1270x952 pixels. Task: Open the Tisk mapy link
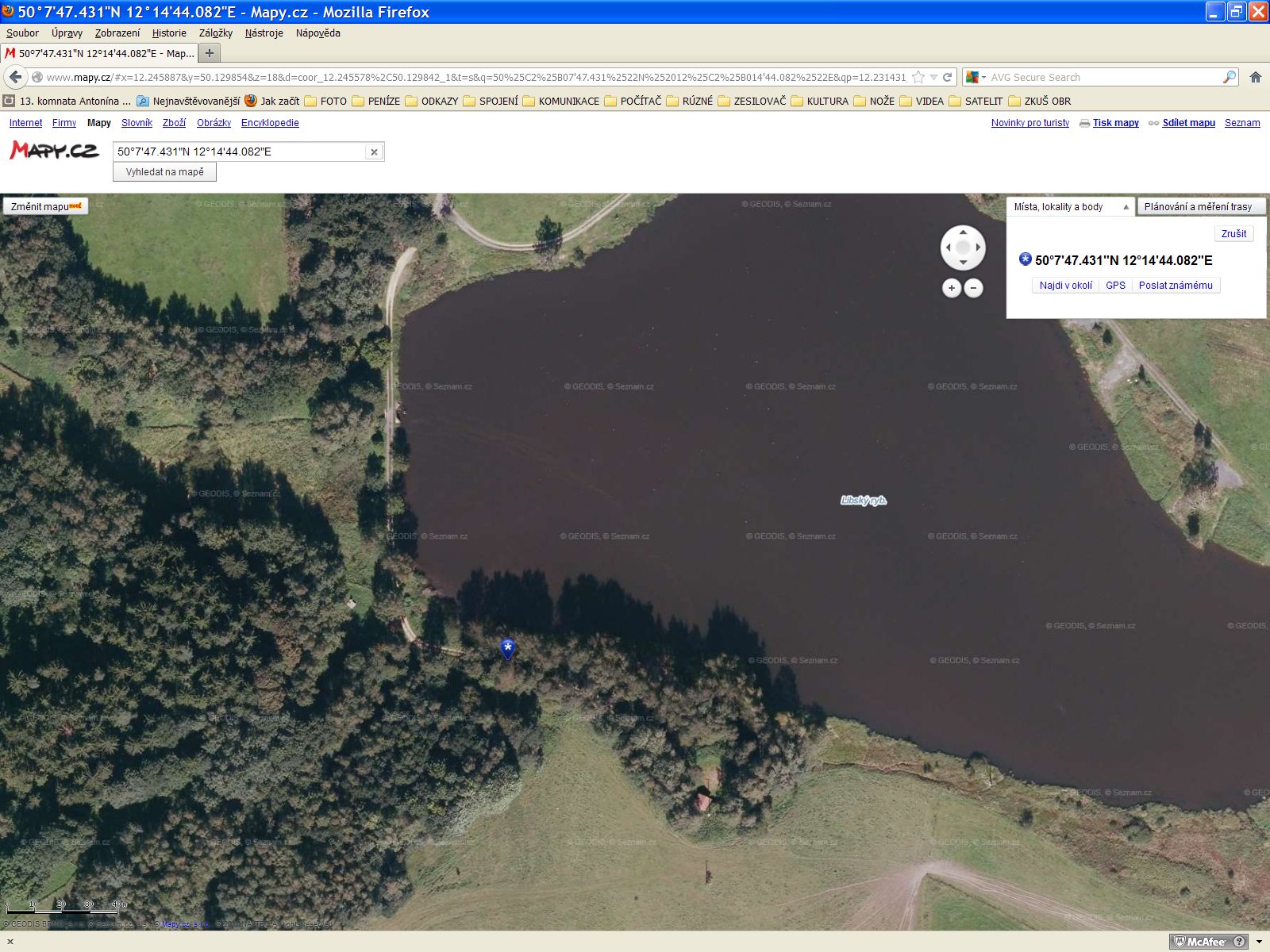1115,123
